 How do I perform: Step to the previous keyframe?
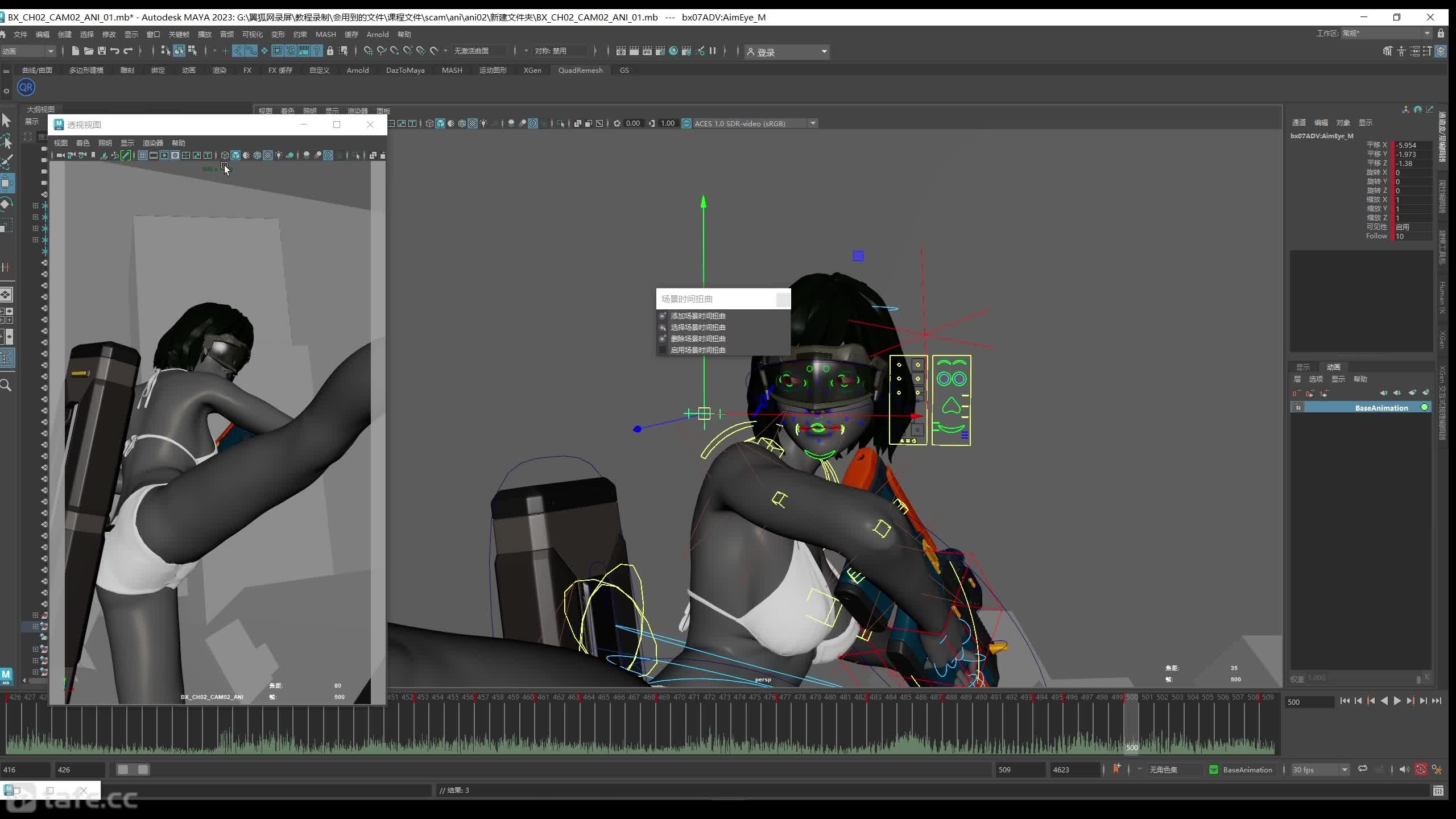click(x=1371, y=701)
